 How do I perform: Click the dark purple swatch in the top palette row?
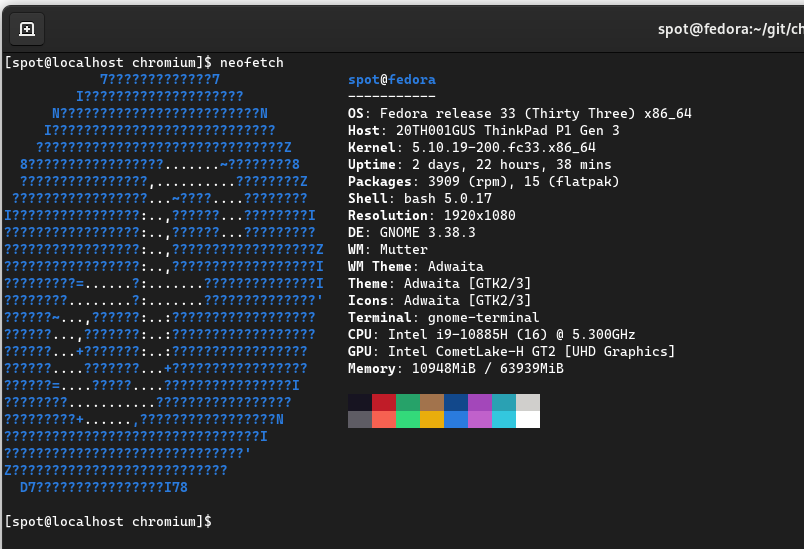(x=480, y=402)
